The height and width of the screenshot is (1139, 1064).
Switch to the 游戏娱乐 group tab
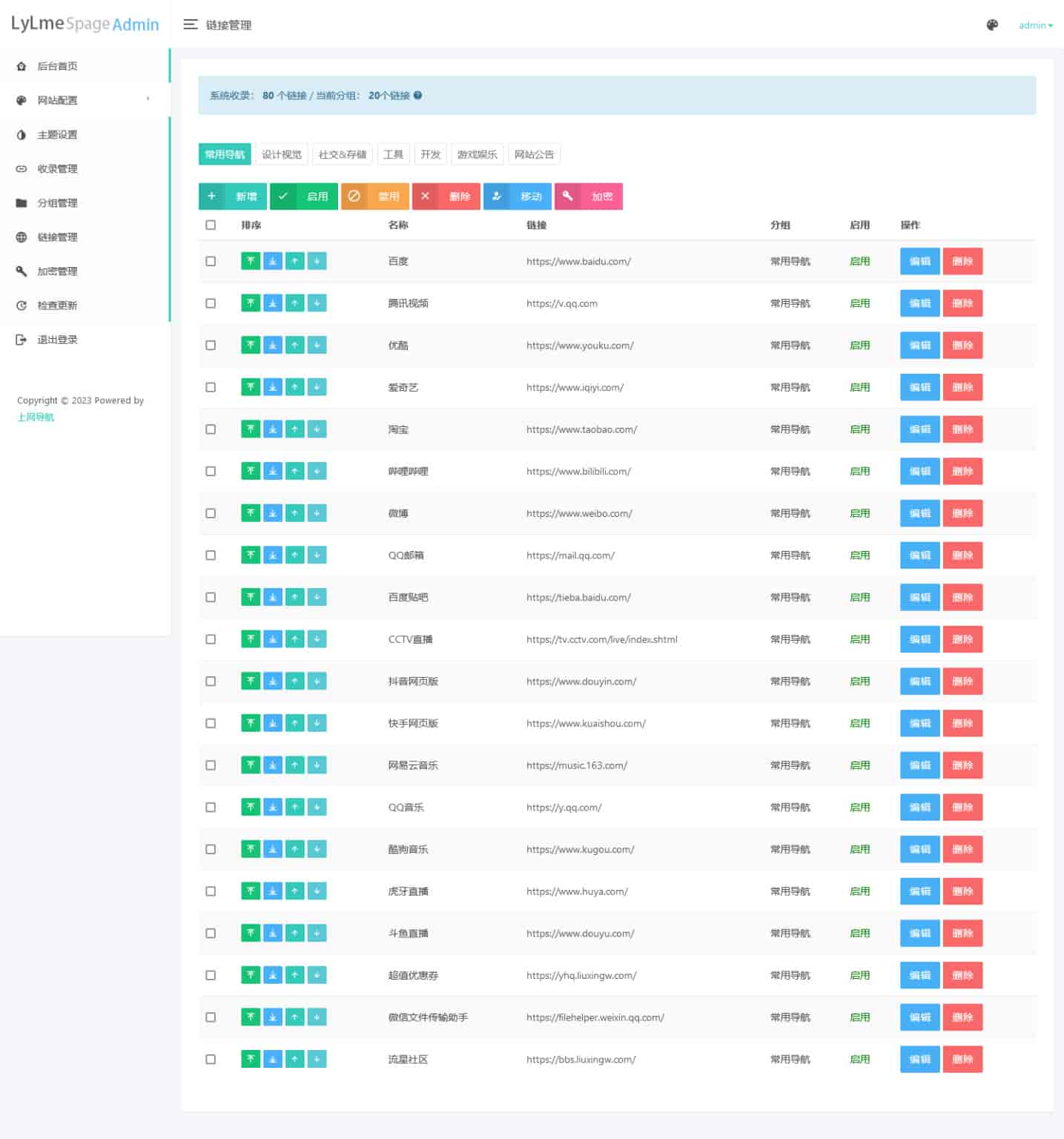click(x=477, y=154)
